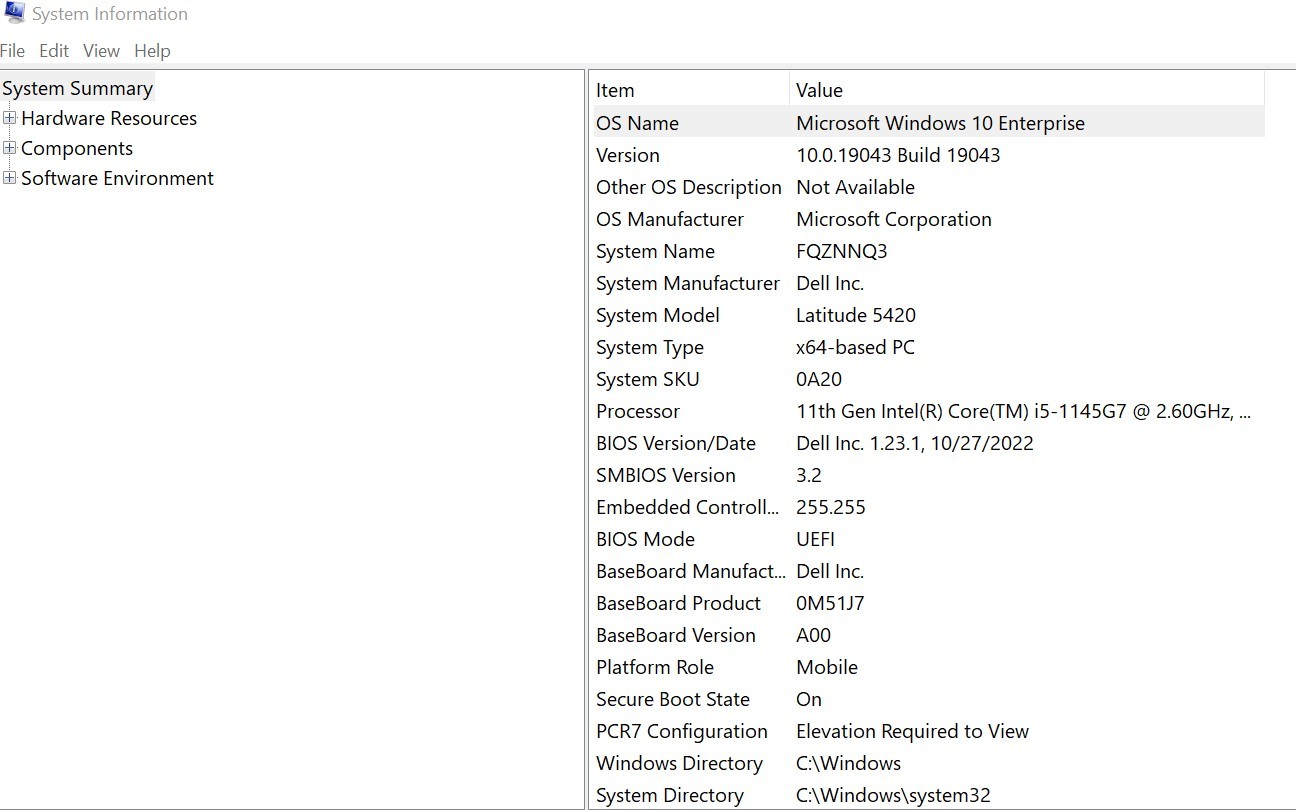This screenshot has width=1296, height=810.
Task: Select the Hardware Resources tree item
Action: click(109, 118)
